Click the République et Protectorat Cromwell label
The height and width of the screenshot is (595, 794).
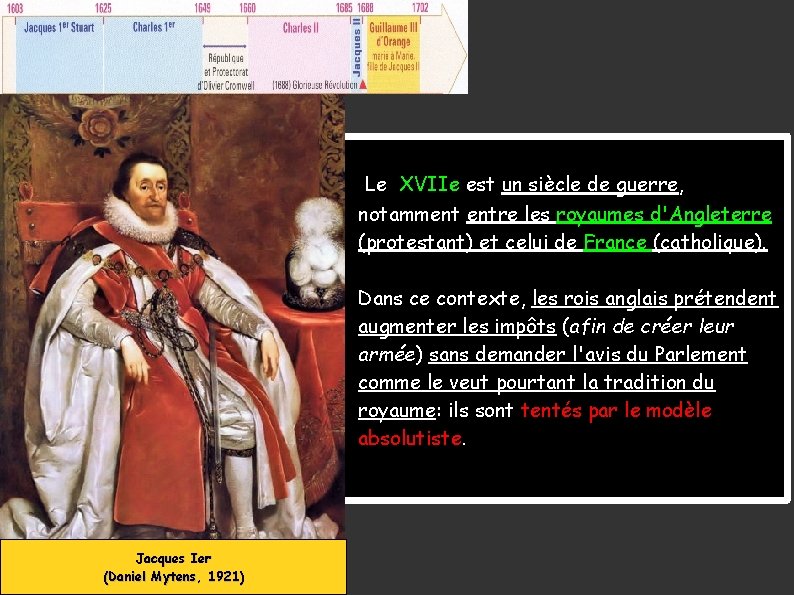coord(226,71)
